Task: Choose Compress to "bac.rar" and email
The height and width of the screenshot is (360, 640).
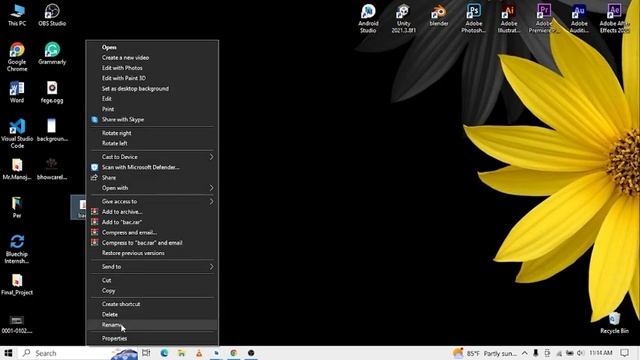Action: point(152,243)
